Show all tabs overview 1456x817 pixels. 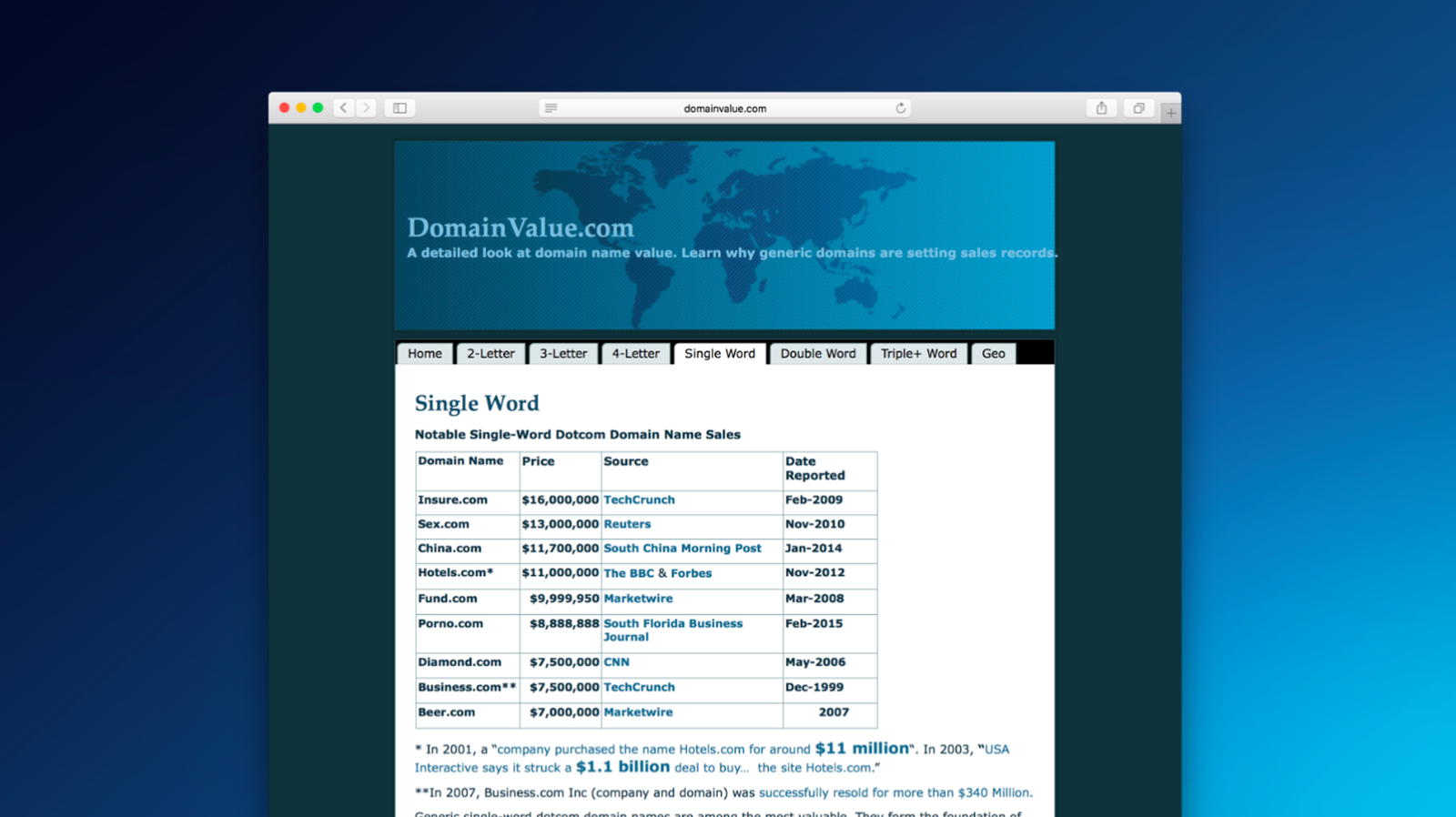1138,107
